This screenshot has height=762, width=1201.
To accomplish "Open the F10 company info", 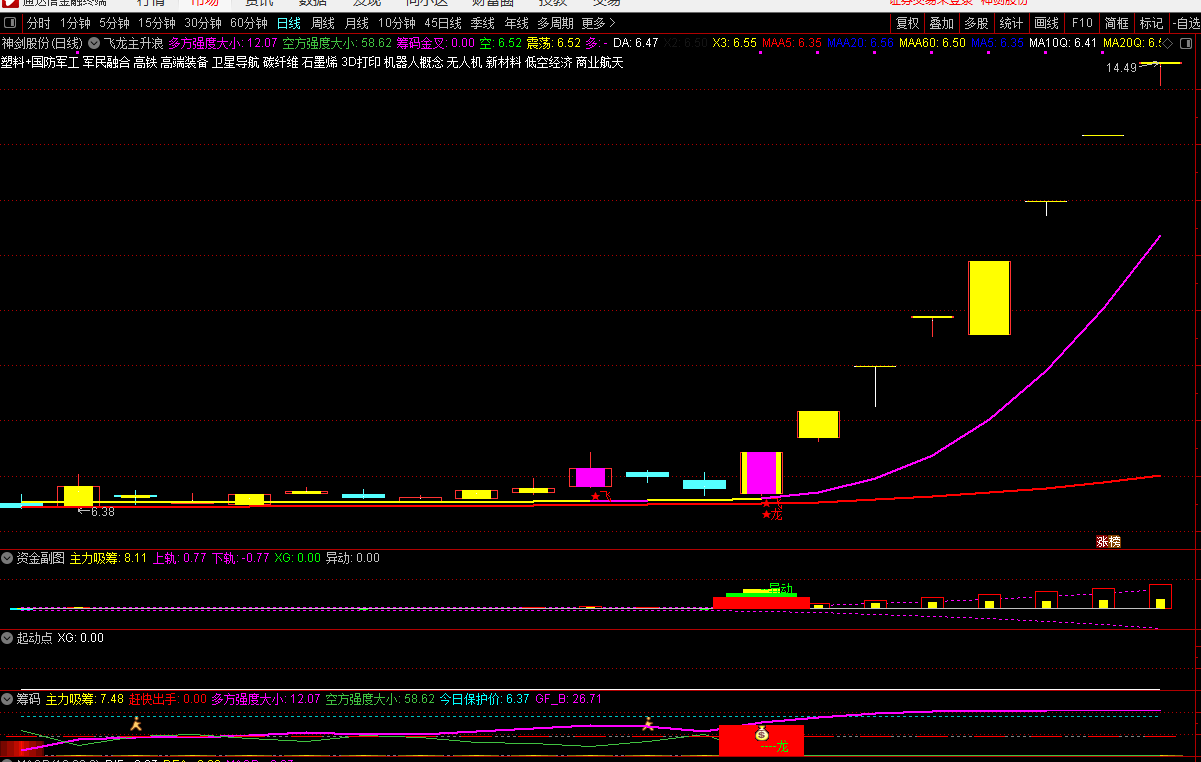I will tap(1081, 23).
